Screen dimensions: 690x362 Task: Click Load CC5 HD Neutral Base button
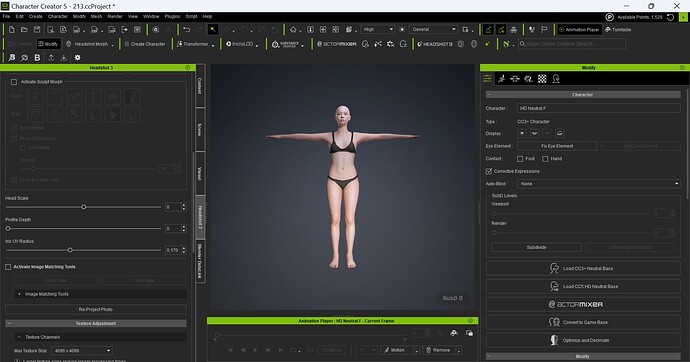583,286
